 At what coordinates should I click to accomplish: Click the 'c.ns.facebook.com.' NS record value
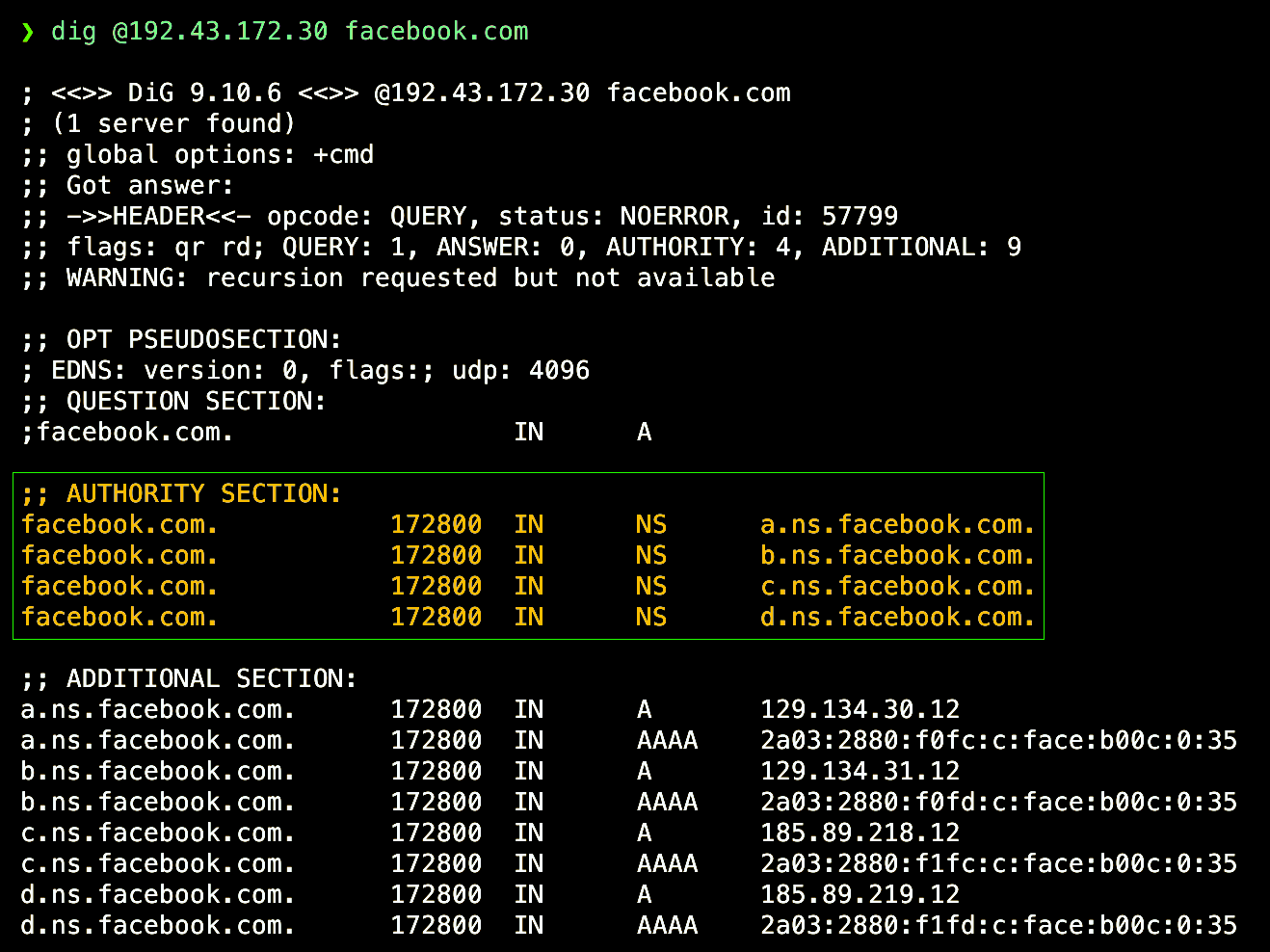coord(897,587)
